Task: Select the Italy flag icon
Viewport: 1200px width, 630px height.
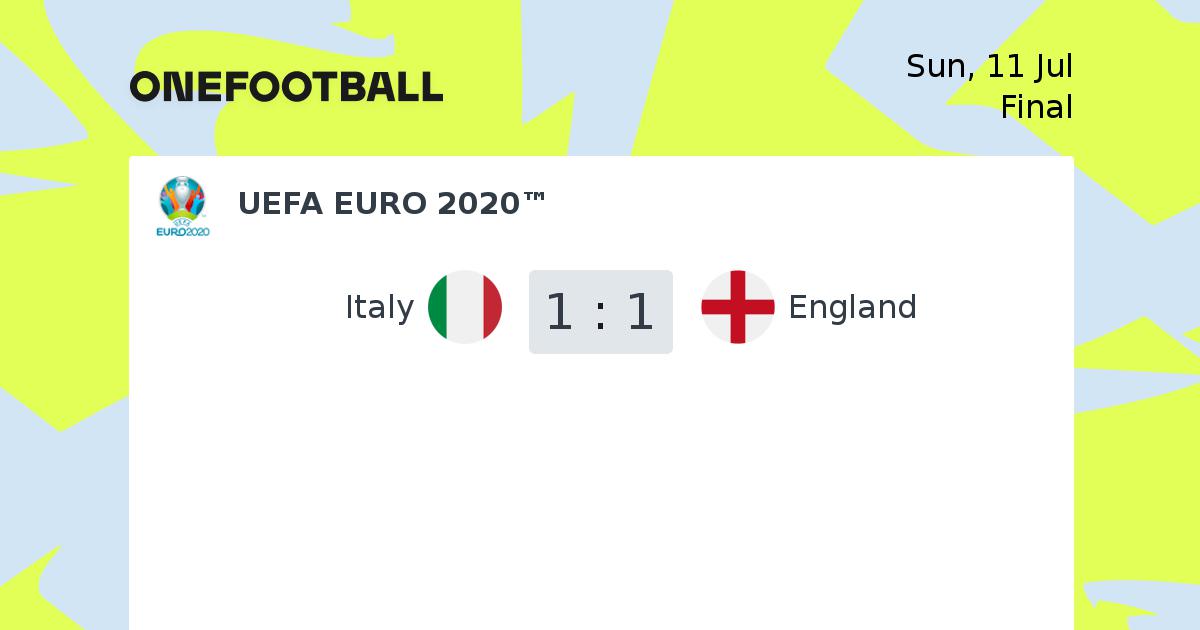Action: [x=465, y=307]
